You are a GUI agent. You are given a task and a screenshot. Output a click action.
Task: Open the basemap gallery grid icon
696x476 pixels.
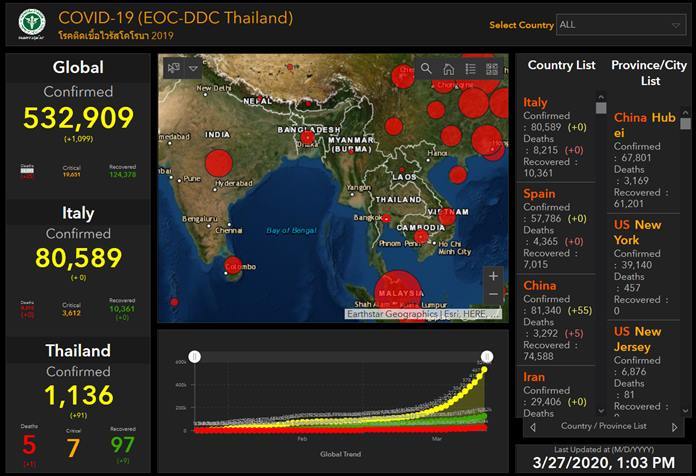pyautogui.click(x=492, y=69)
